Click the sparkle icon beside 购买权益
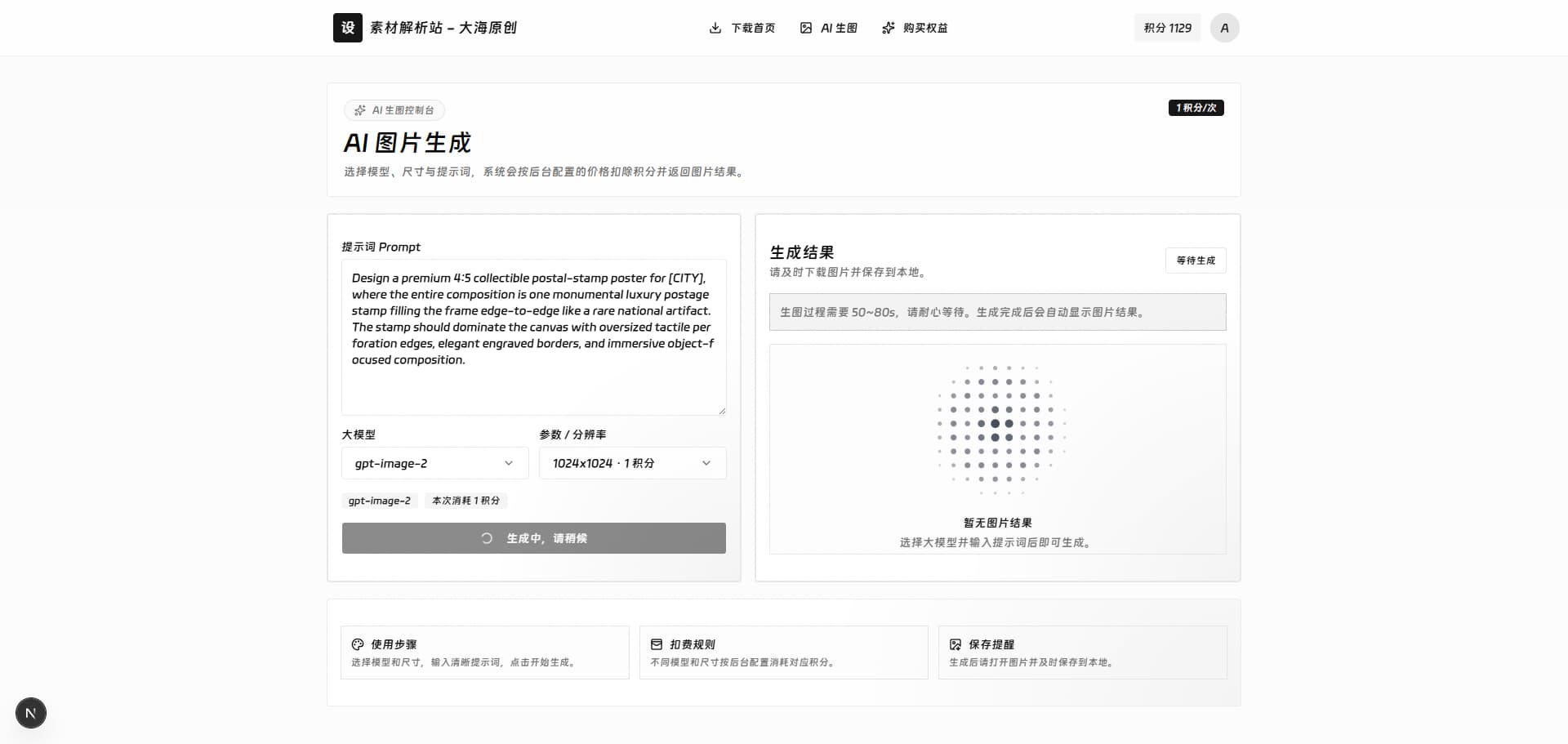This screenshot has width=1568, height=744. (x=889, y=28)
